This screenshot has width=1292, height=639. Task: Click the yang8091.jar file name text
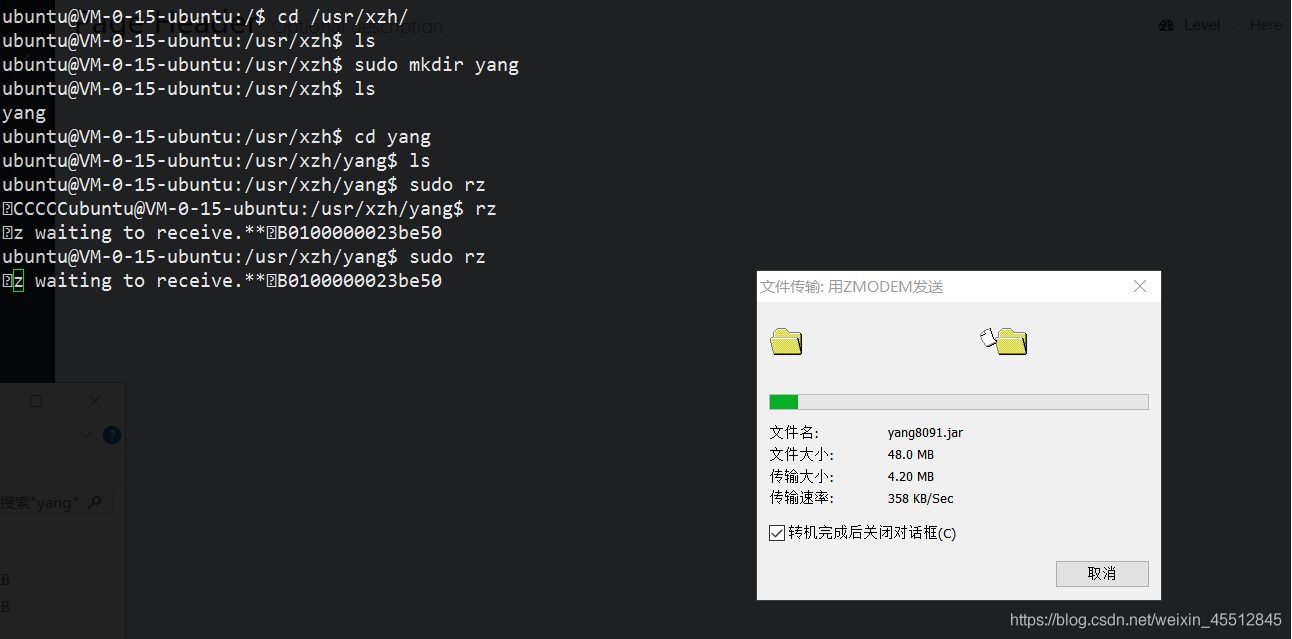click(x=925, y=433)
